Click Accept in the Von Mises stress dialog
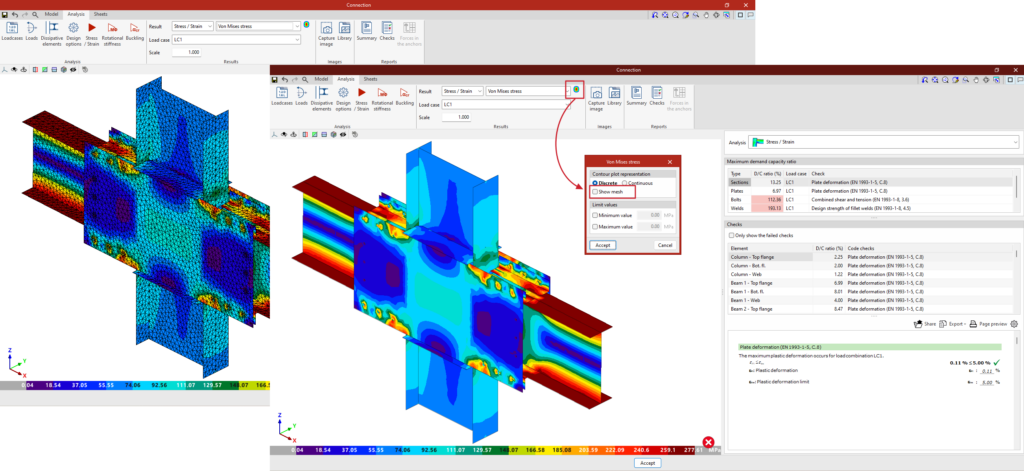The image size is (1024, 471). pyautogui.click(x=602, y=245)
